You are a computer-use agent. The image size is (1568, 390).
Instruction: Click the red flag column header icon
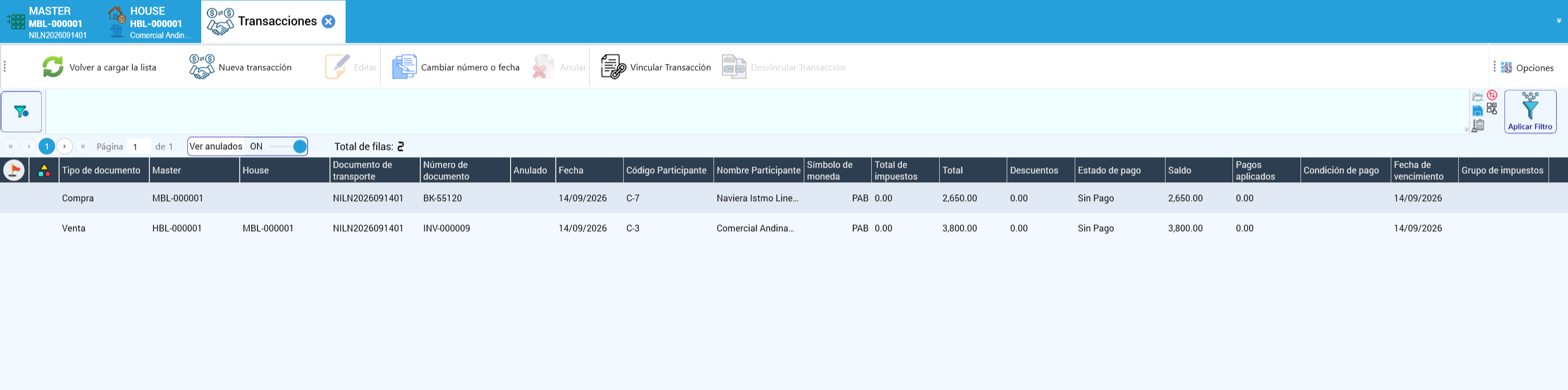click(14, 170)
